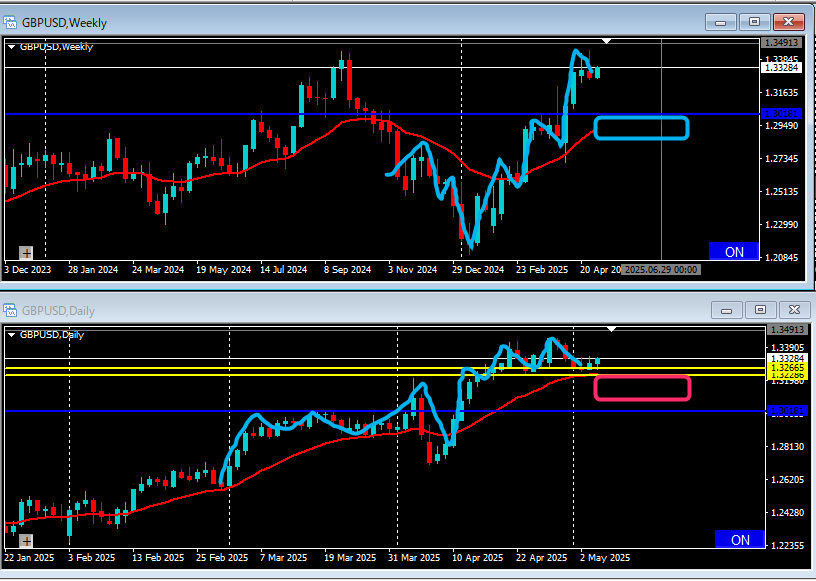Click the 1.22355 price on the Daily scale
This screenshot has height=581, width=816.
pos(787,545)
